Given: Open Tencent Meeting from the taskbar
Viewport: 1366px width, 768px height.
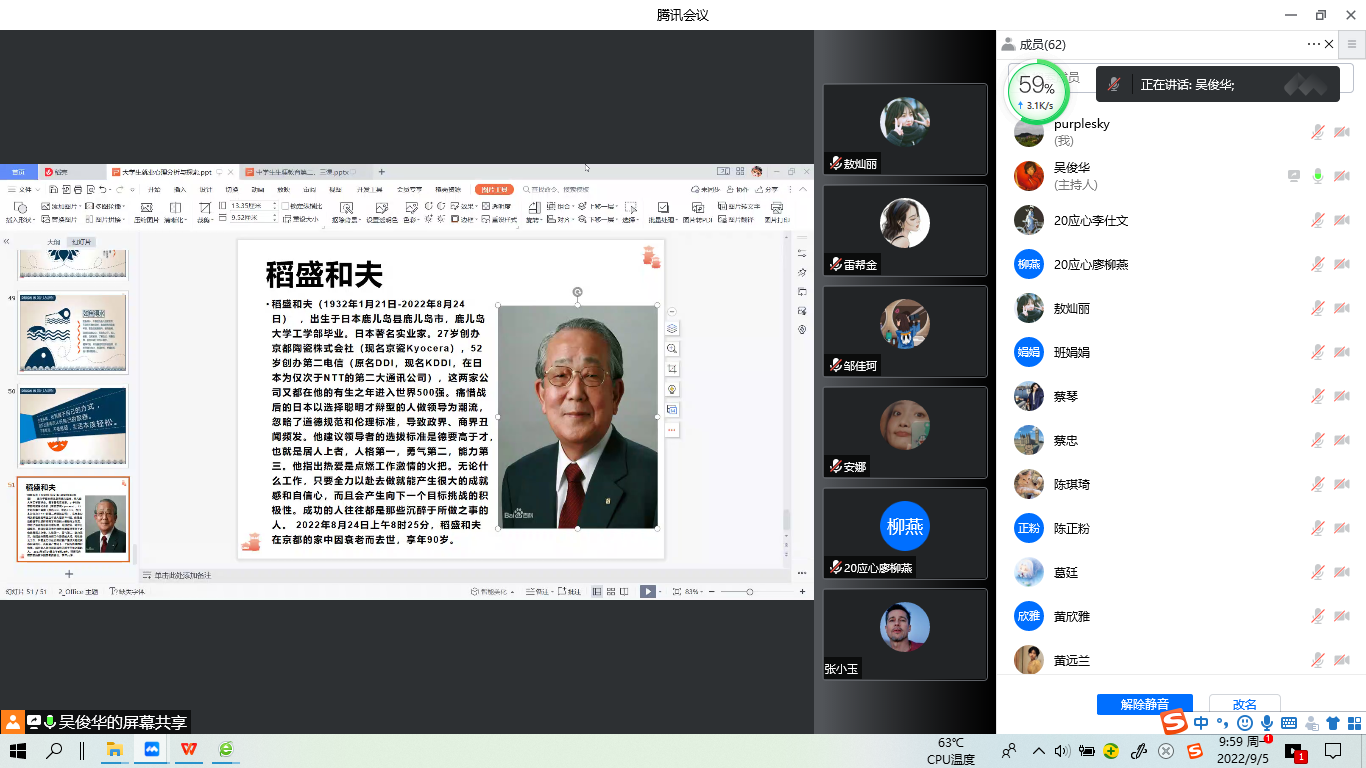Looking at the screenshot, I should tap(153, 750).
